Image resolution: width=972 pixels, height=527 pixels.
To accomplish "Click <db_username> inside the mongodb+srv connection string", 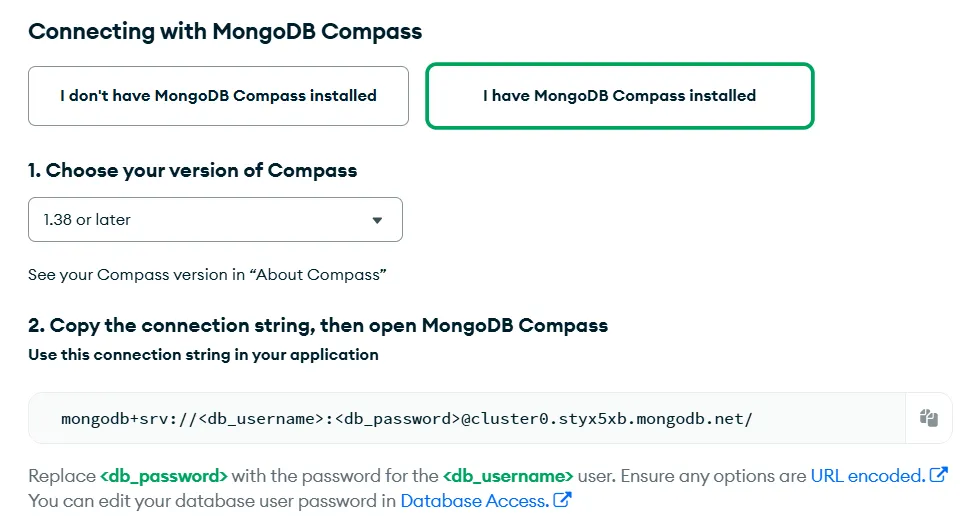I will point(259,418).
